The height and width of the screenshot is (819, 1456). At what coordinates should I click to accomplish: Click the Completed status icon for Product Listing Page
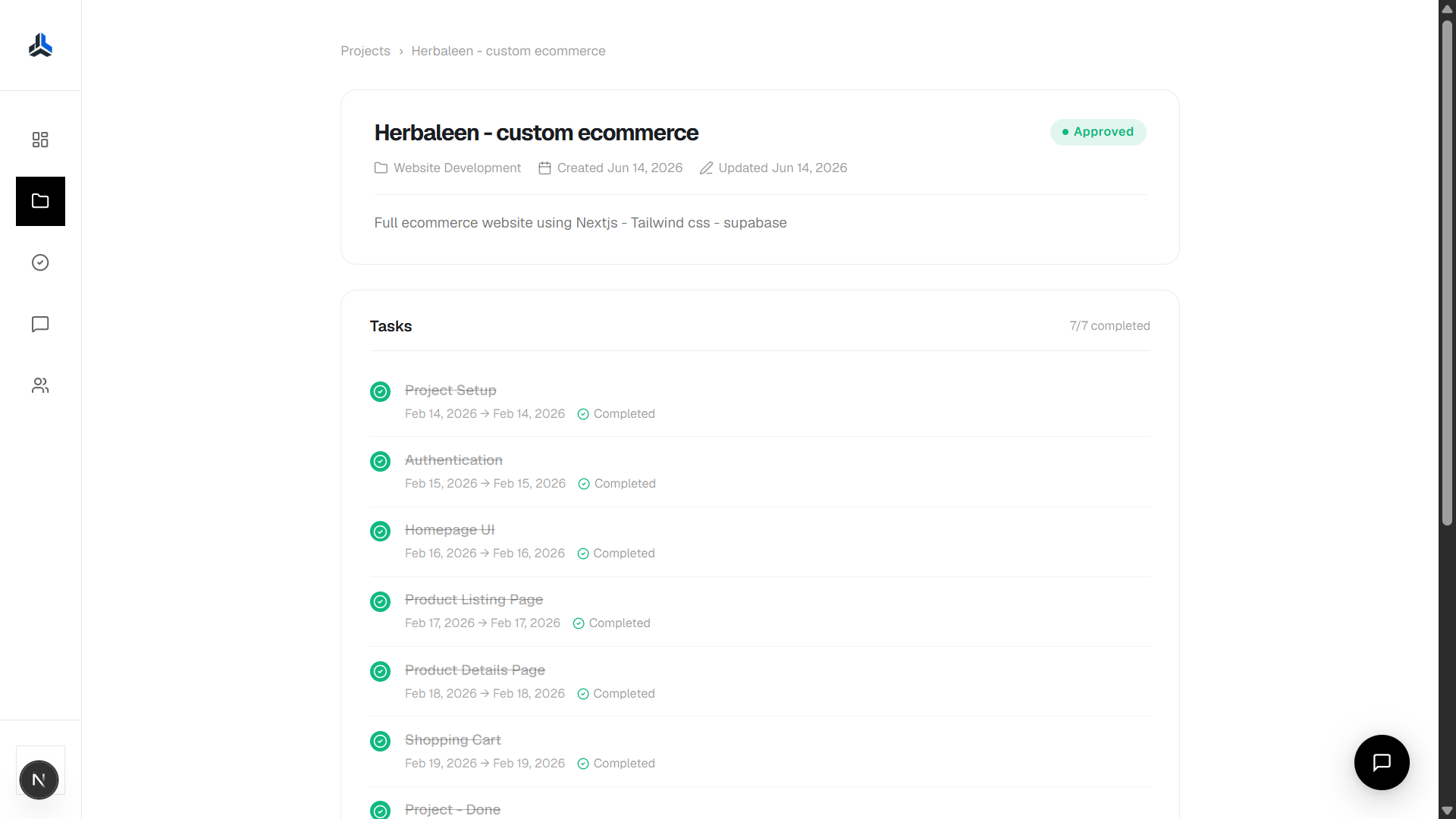point(579,623)
